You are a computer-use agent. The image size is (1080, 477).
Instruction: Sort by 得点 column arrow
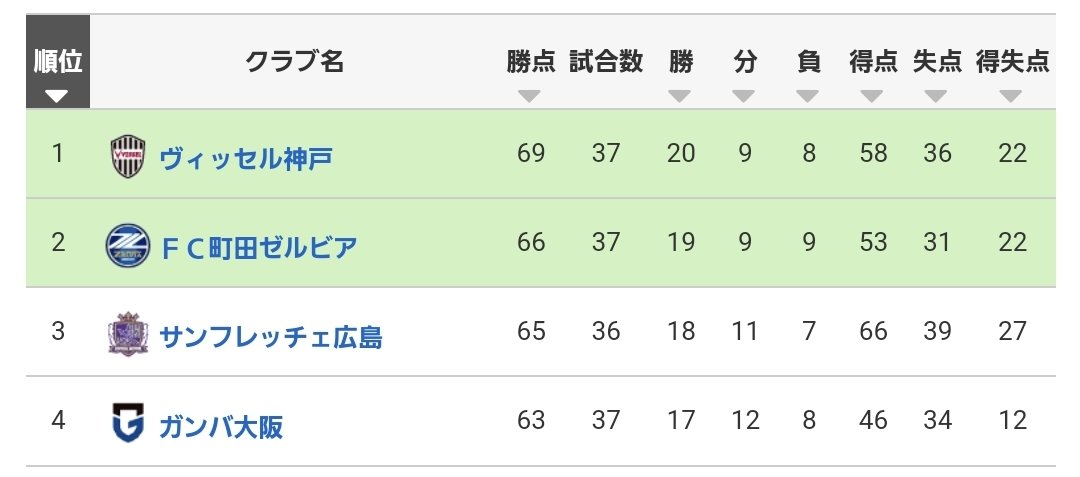click(872, 96)
